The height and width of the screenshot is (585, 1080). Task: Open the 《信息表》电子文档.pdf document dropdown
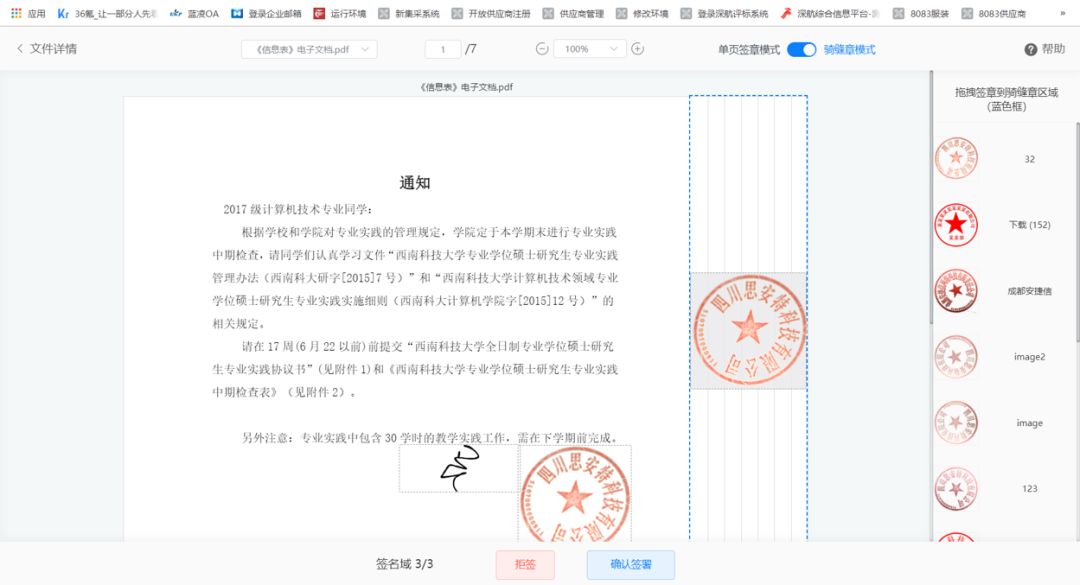coord(310,47)
